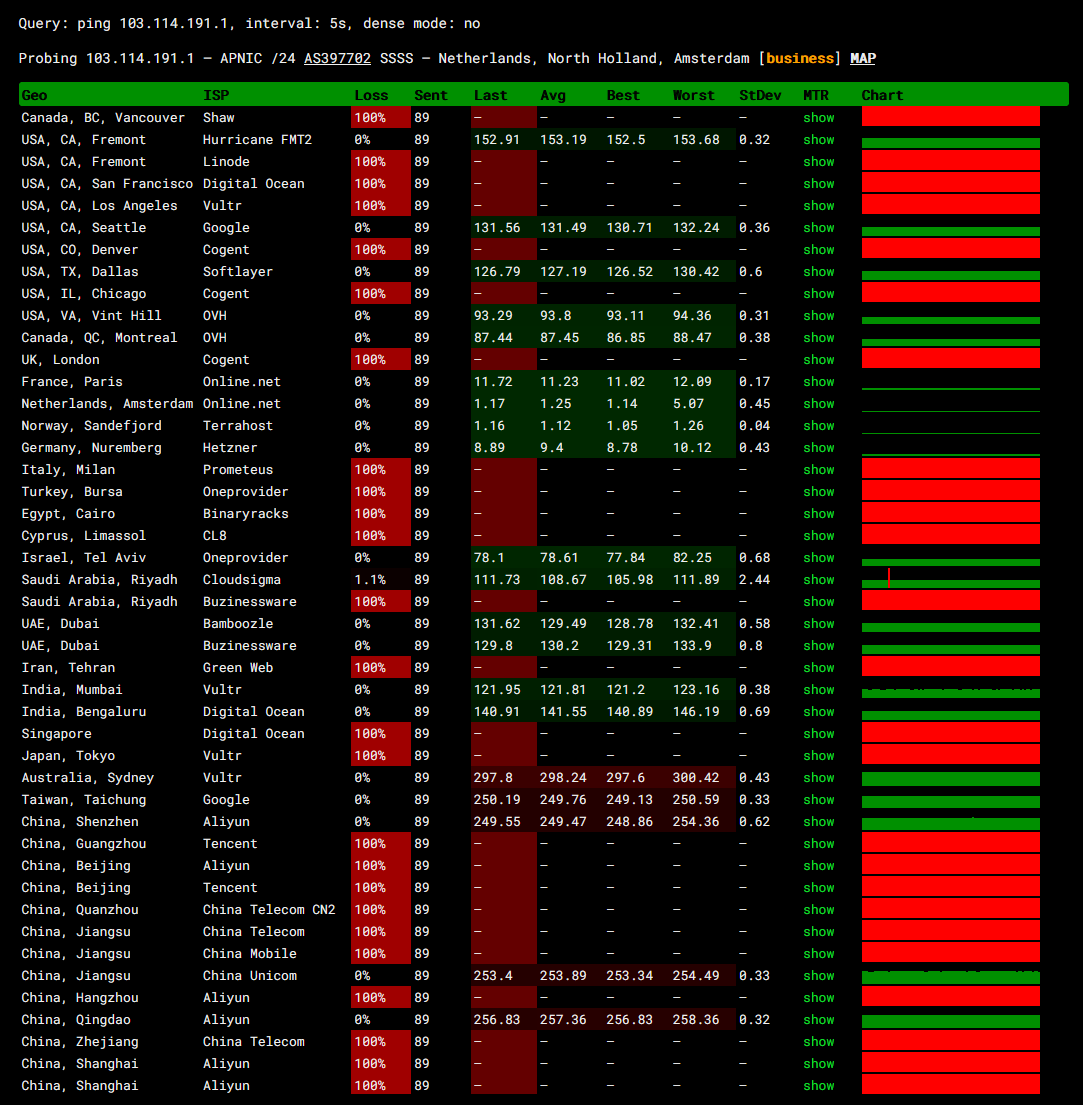1083x1105 pixels.
Task: Show MTR for Amsterdam Online.net row
Action: (x=818, y=403)
